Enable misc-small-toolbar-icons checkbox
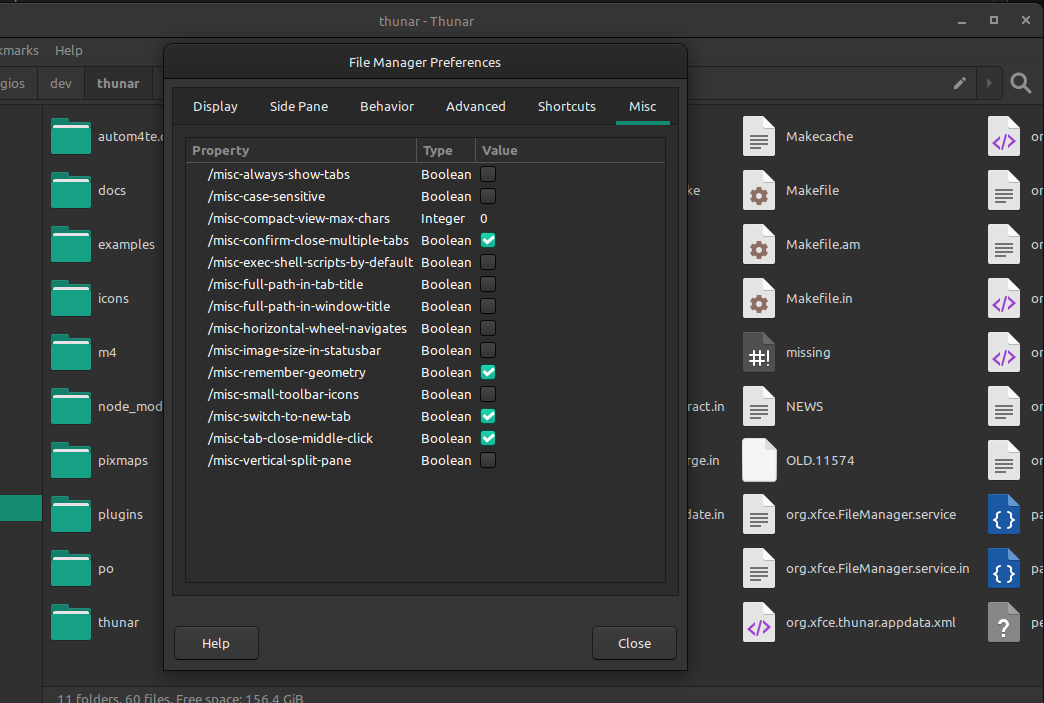The width and height of the screenshot is (1044, 703). coord(488,394)
